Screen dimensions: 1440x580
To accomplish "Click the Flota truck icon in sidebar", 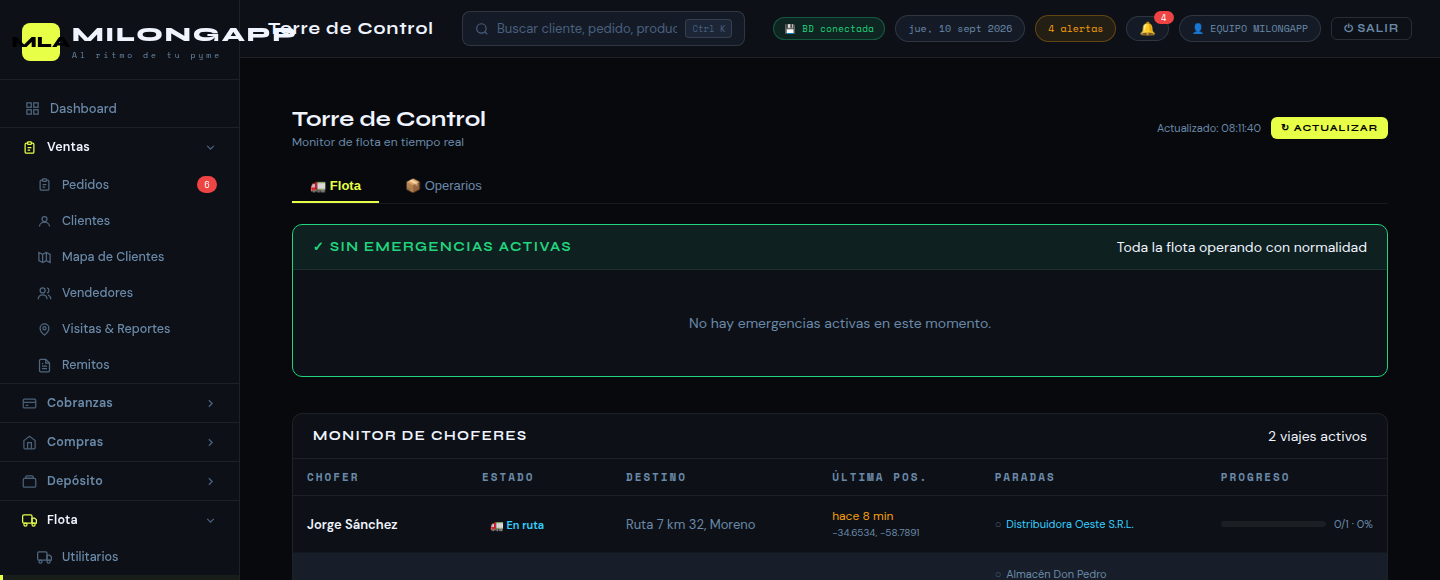I will (30, 520).
